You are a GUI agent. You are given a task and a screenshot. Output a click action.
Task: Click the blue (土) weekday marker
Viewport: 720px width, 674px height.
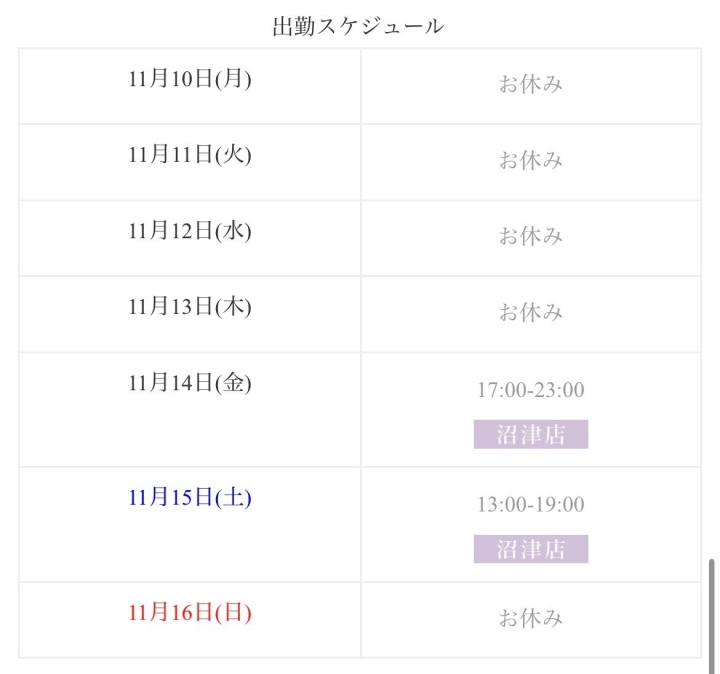(233, 498)
